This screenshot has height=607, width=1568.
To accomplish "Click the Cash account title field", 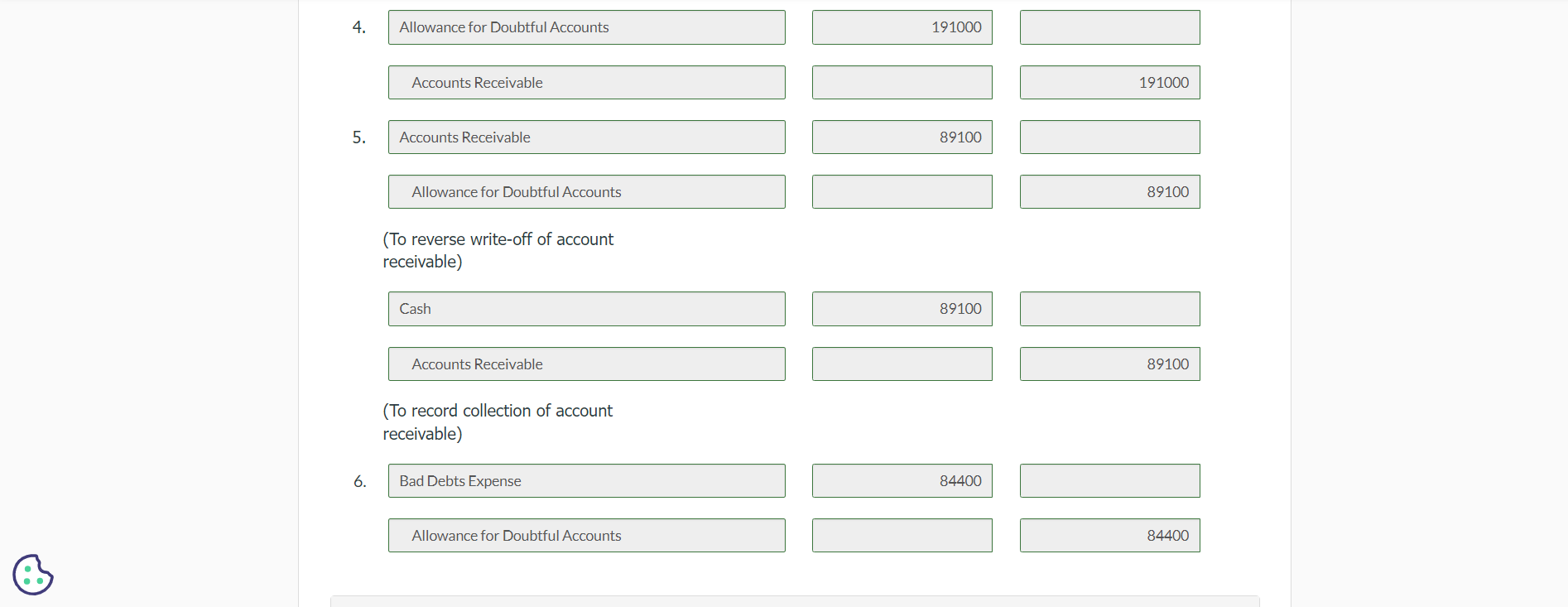I will (586, 308).
